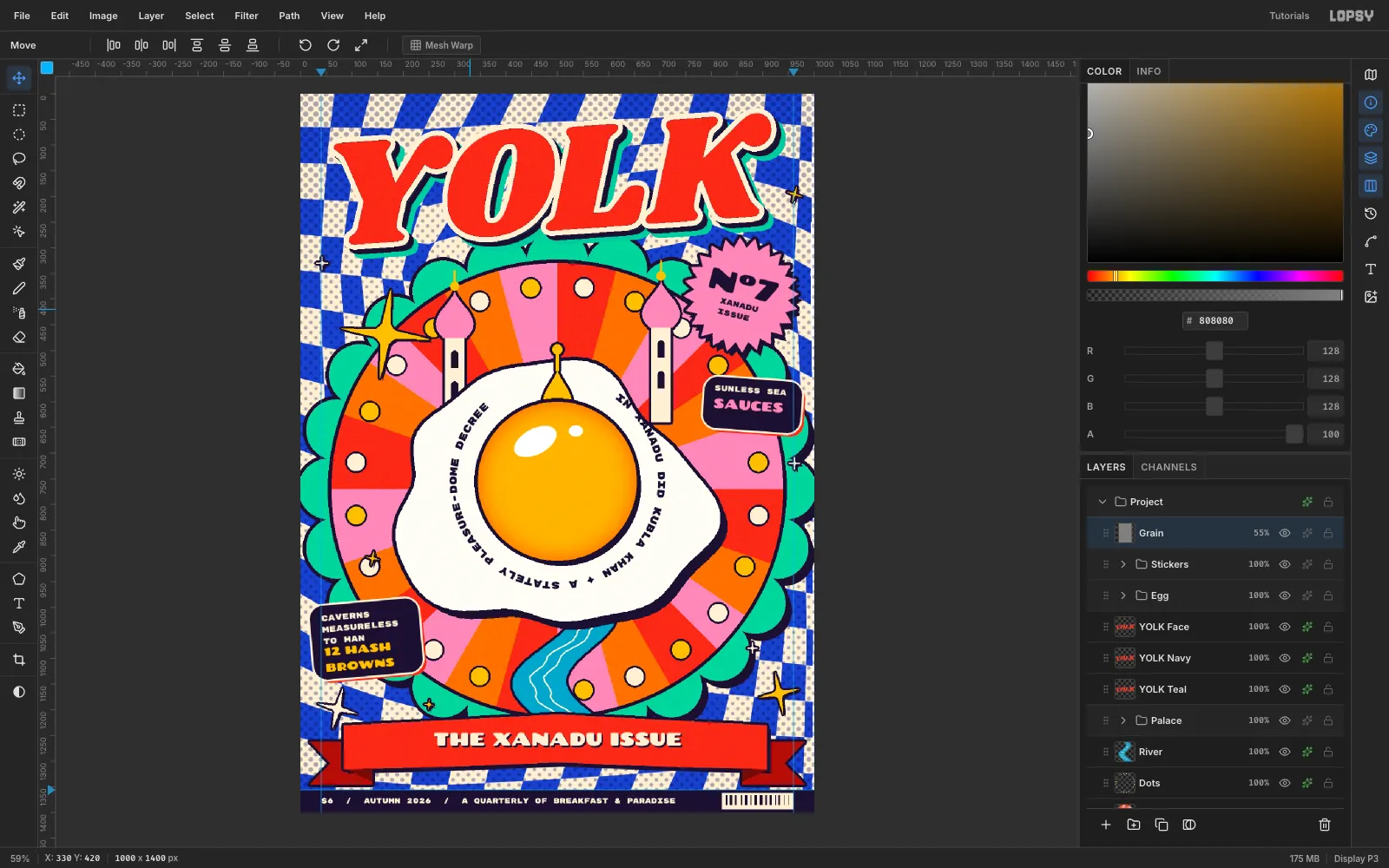
Task: Toggle the lock on Palace group
Action: point(1328,720)
